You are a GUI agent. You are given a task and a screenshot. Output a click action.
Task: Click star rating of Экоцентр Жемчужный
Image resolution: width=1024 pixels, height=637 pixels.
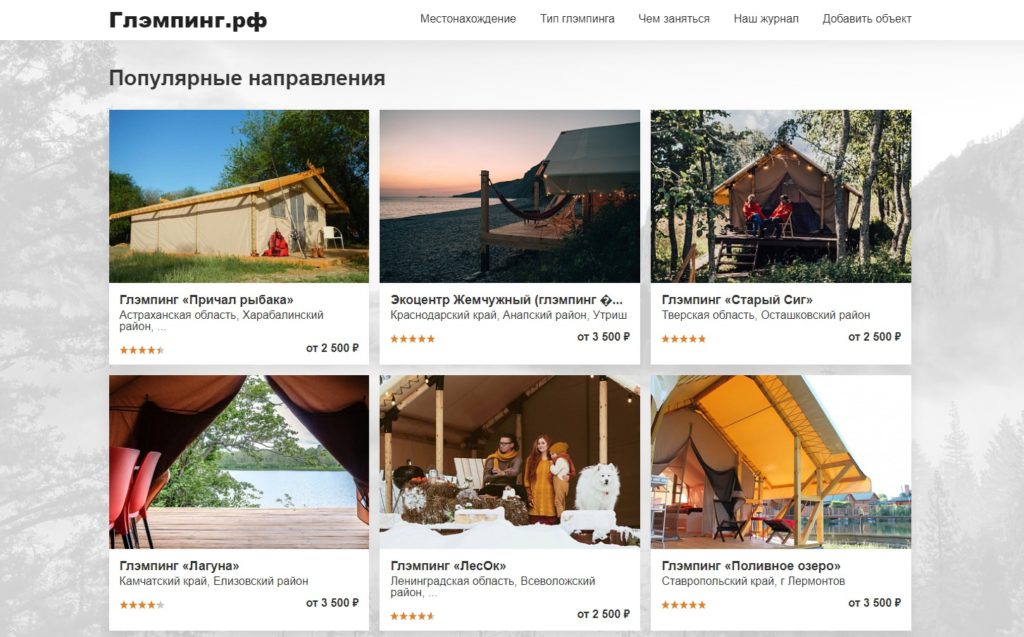tap(413, 339)
